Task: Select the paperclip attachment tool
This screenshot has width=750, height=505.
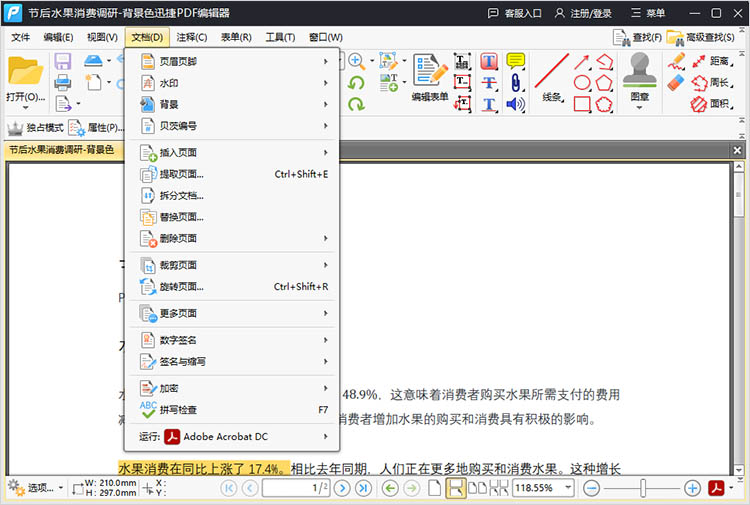Action: [515, 83]
